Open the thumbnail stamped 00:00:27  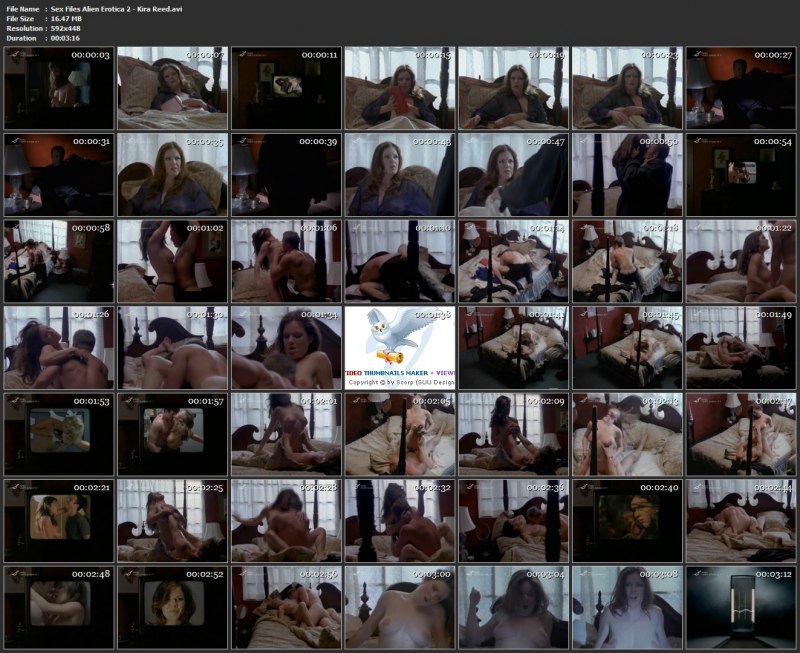[x=739, y=86]
